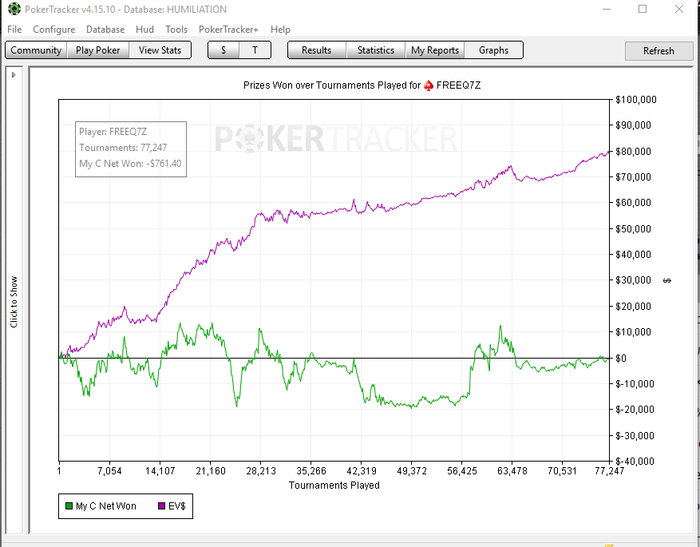Click the red spade icon beside FREEQ7Z
700x547 pixels.
(x=429, y=85)
